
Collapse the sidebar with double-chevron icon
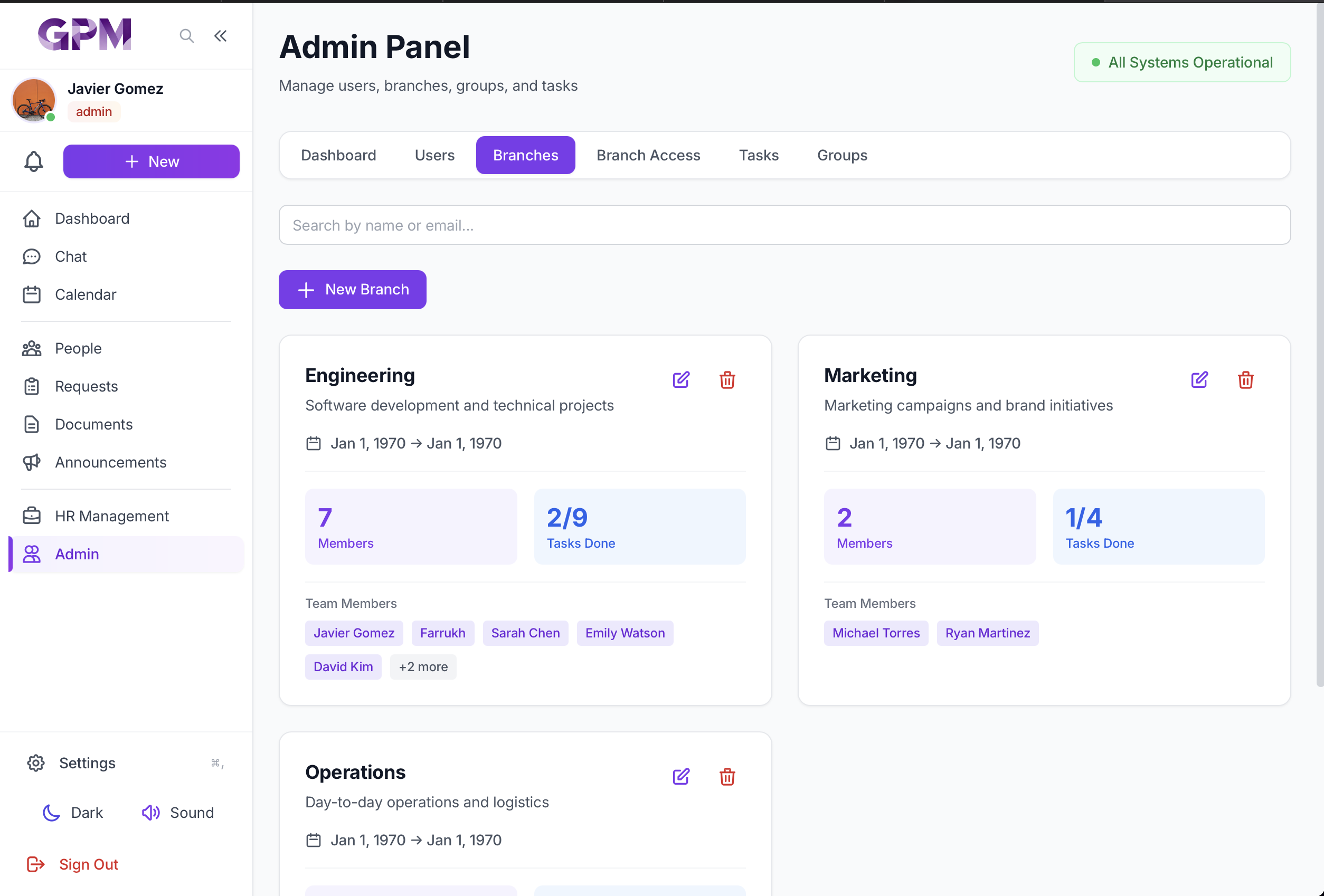[221, 36]
